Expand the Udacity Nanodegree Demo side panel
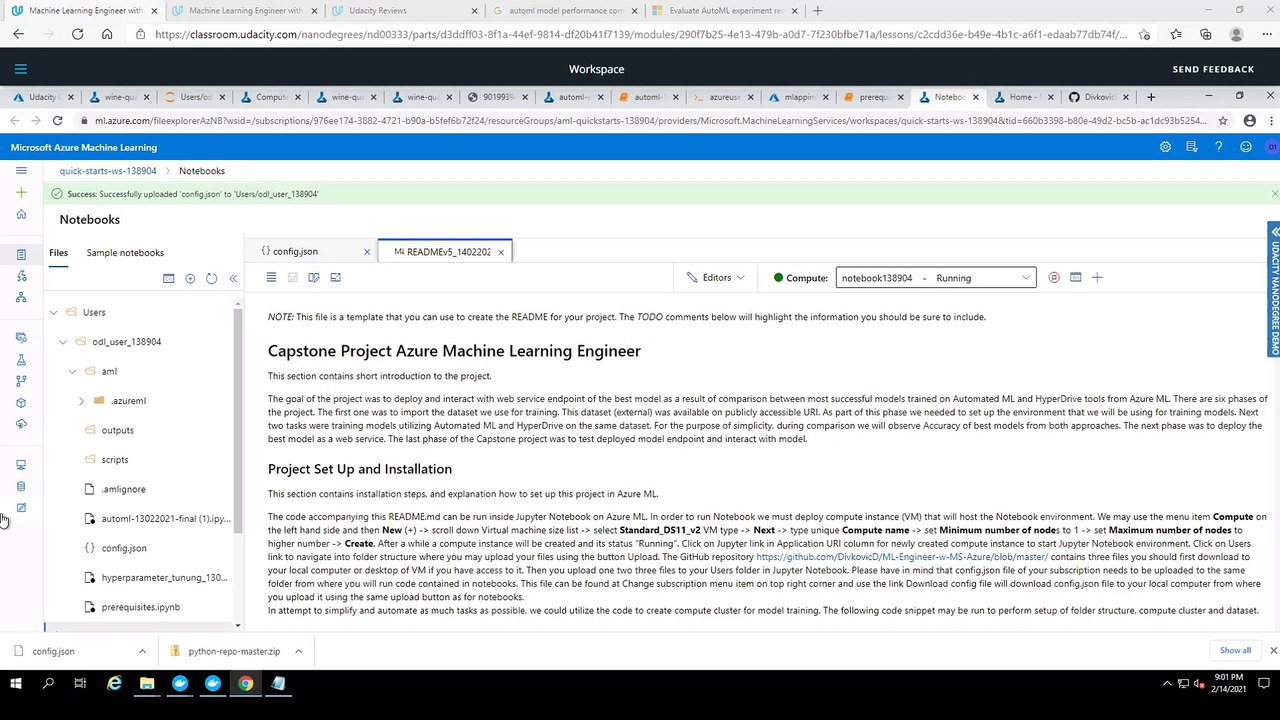The image size is (1280, 720). click(1274, 289)
